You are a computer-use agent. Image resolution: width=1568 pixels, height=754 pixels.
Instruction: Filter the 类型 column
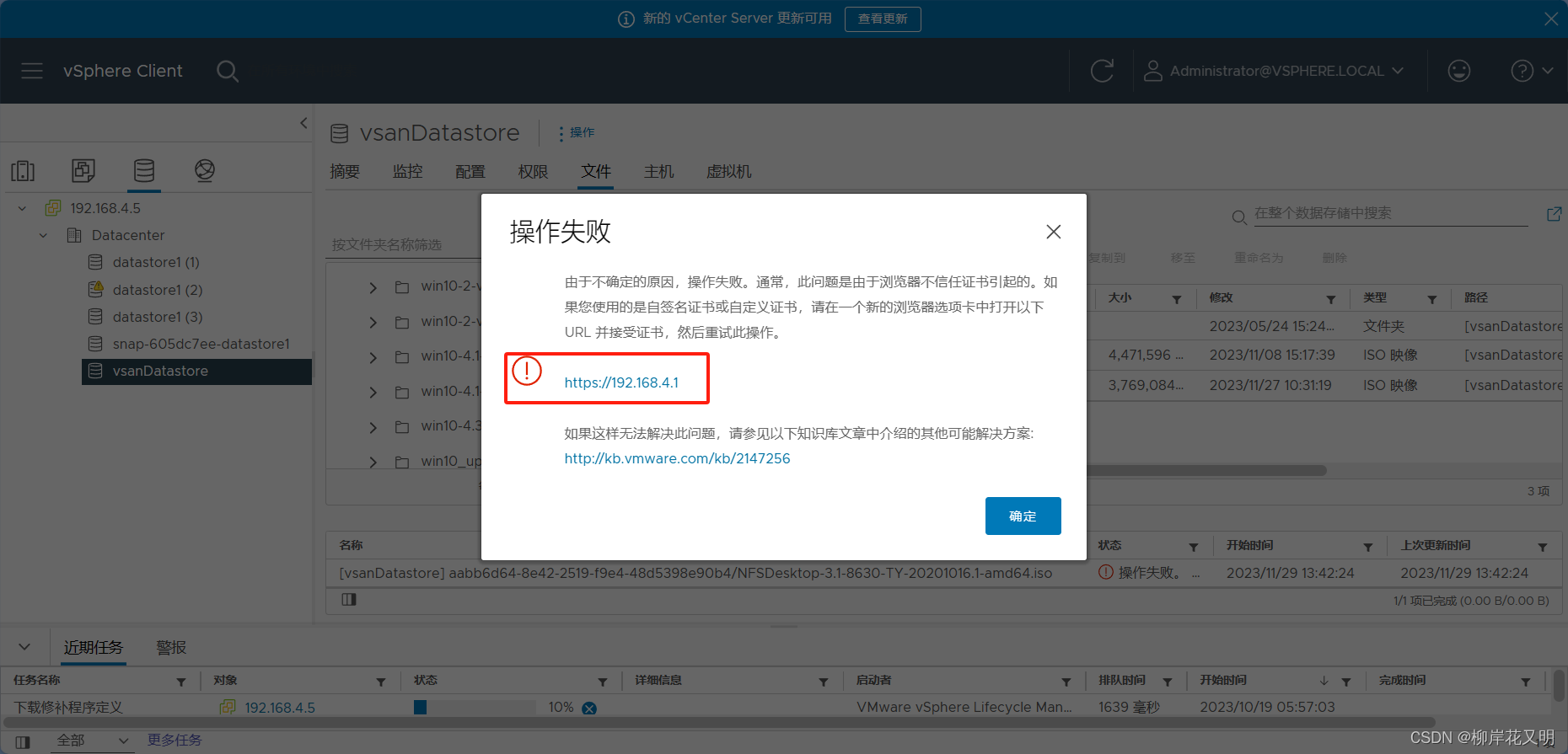pyautogui.click(x=1432, y=299)
